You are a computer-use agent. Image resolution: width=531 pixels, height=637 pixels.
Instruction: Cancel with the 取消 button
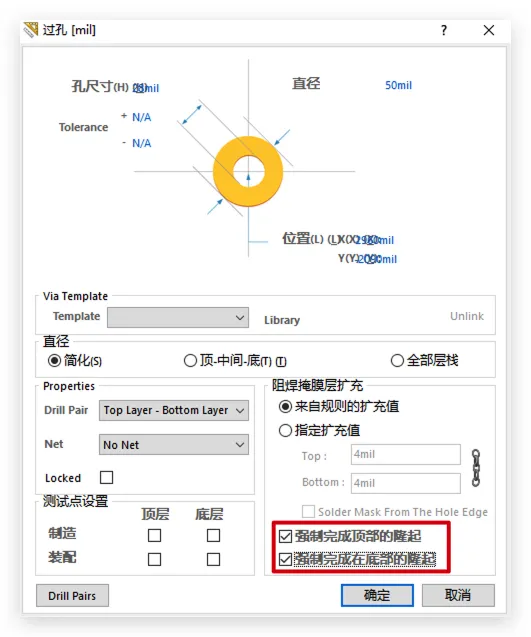pos(458,596)
